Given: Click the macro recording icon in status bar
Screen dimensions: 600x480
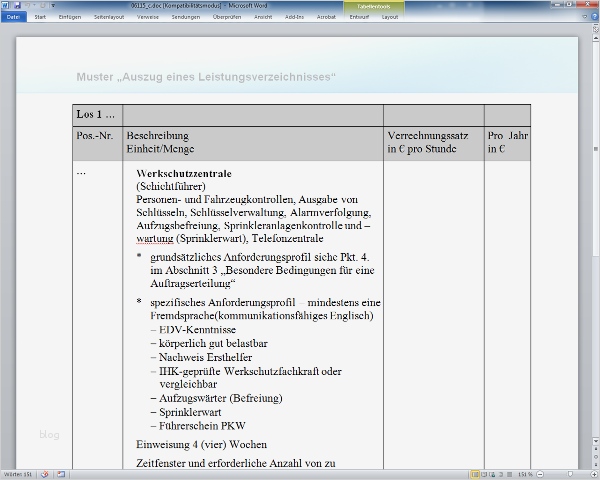Looking at the screenshot, I should pos(61,475).
